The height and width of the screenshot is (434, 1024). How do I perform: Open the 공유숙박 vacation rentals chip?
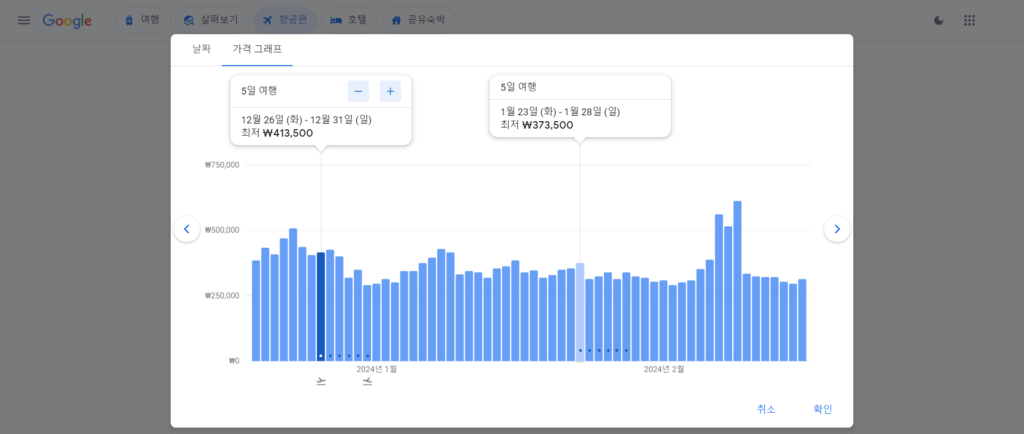click(x=419, y=21)
